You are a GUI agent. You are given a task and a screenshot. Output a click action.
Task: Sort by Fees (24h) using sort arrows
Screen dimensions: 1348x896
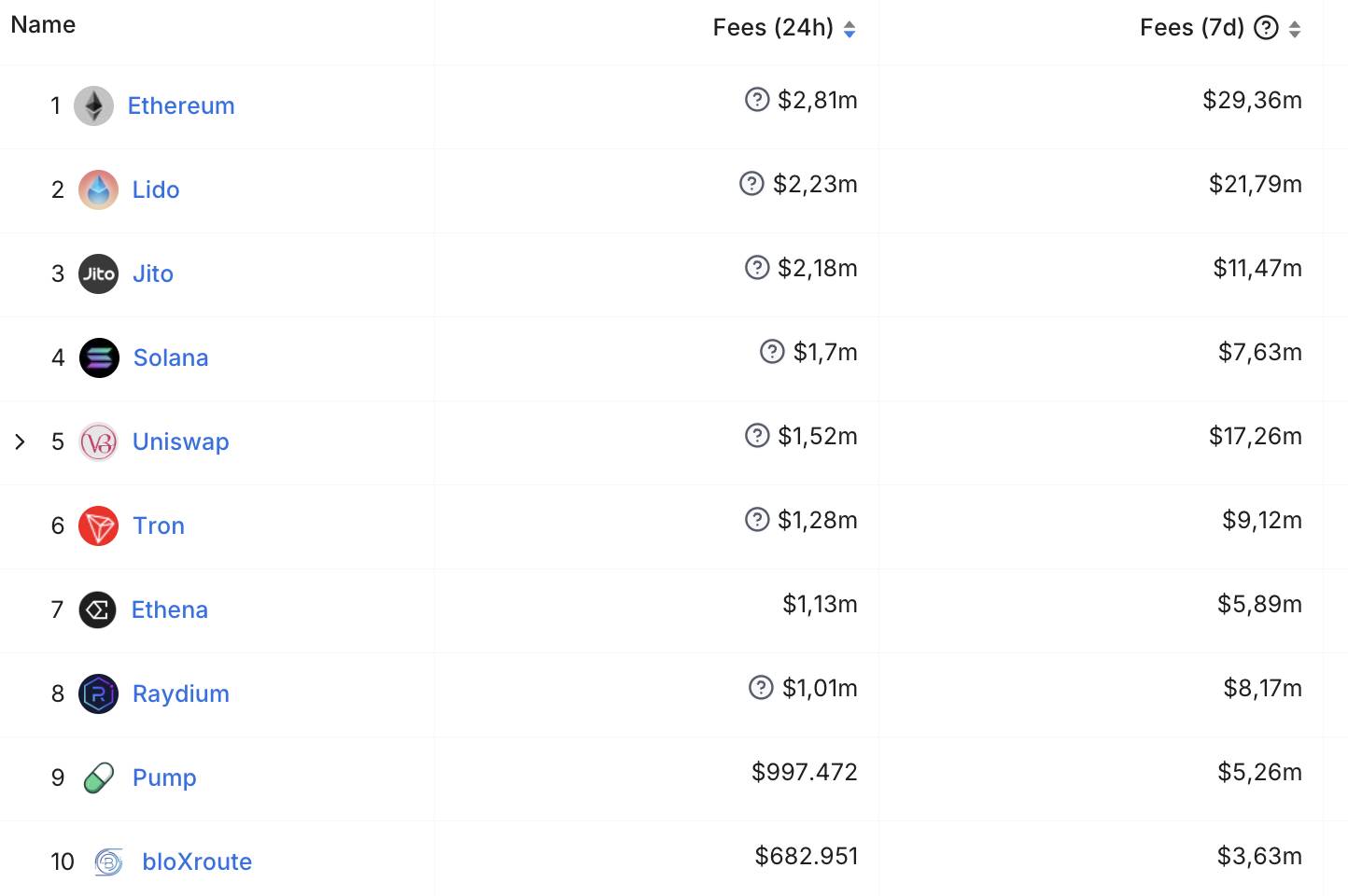click(850, 29)
